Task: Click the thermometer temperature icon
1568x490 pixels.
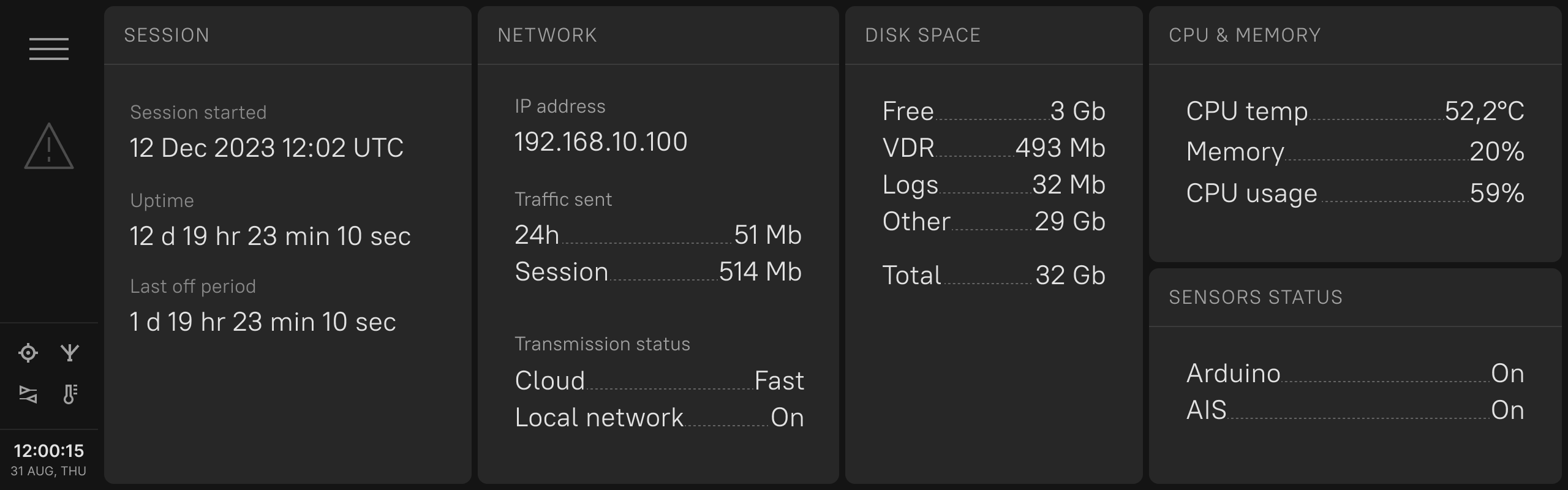Action: 70,394
